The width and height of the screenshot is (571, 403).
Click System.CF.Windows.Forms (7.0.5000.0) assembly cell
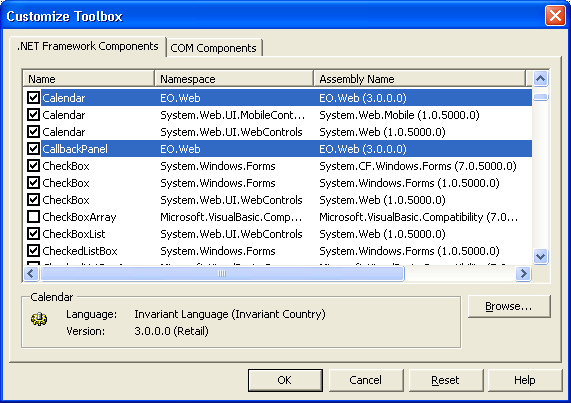(418, 166)
